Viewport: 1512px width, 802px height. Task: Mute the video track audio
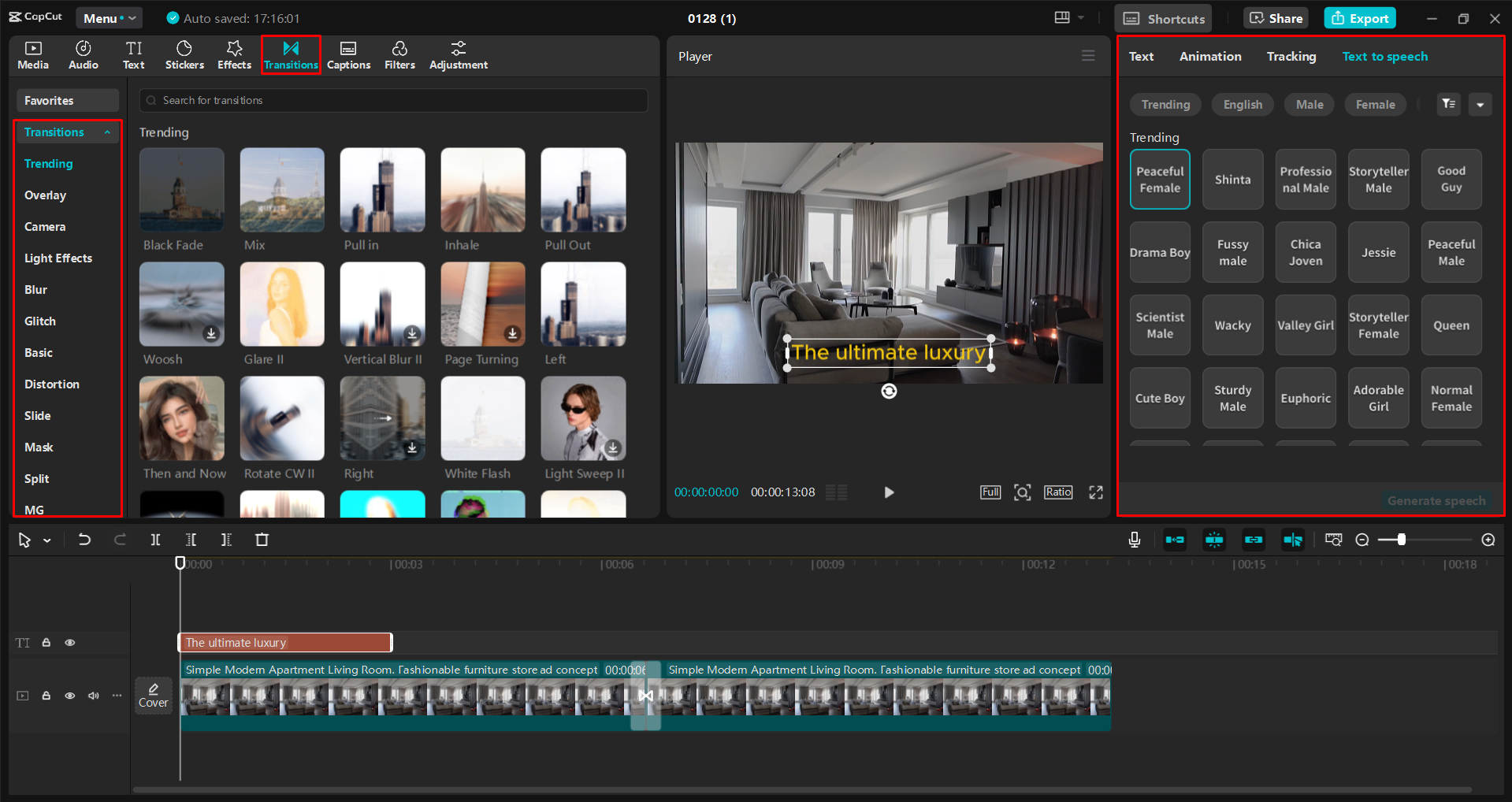pos(93,696)
